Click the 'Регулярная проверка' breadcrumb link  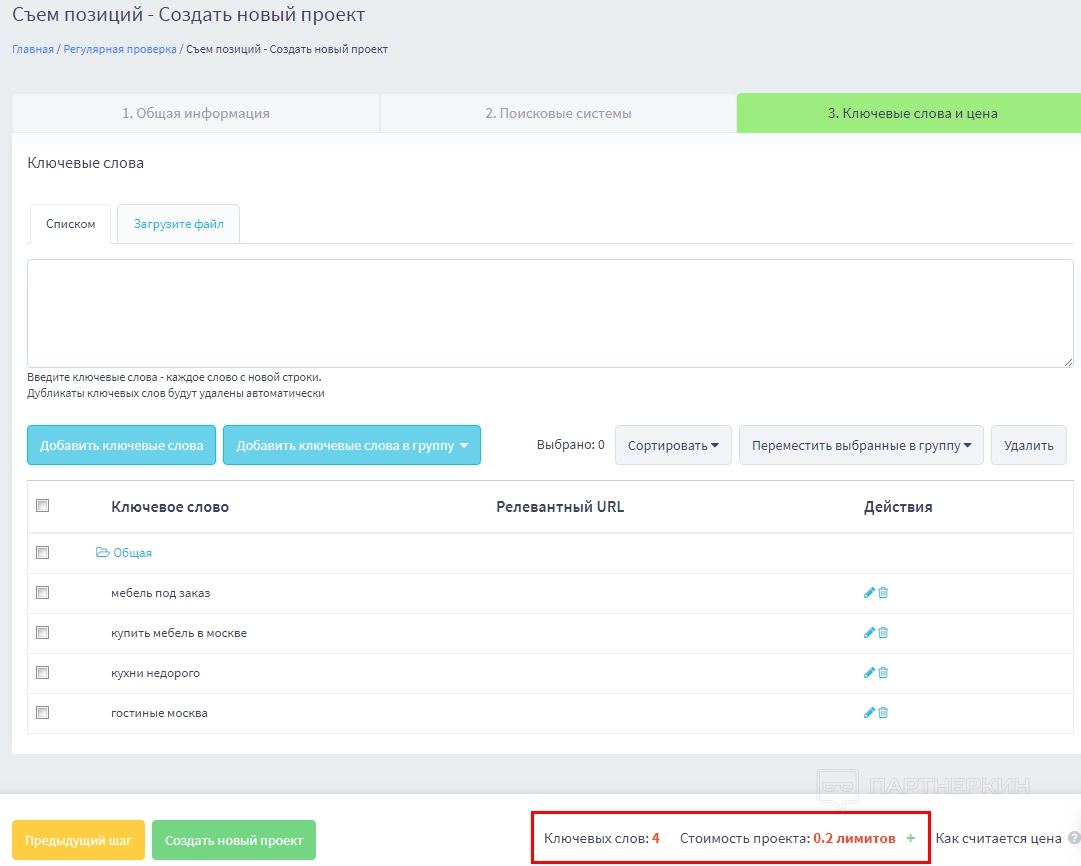coord(120,49)
